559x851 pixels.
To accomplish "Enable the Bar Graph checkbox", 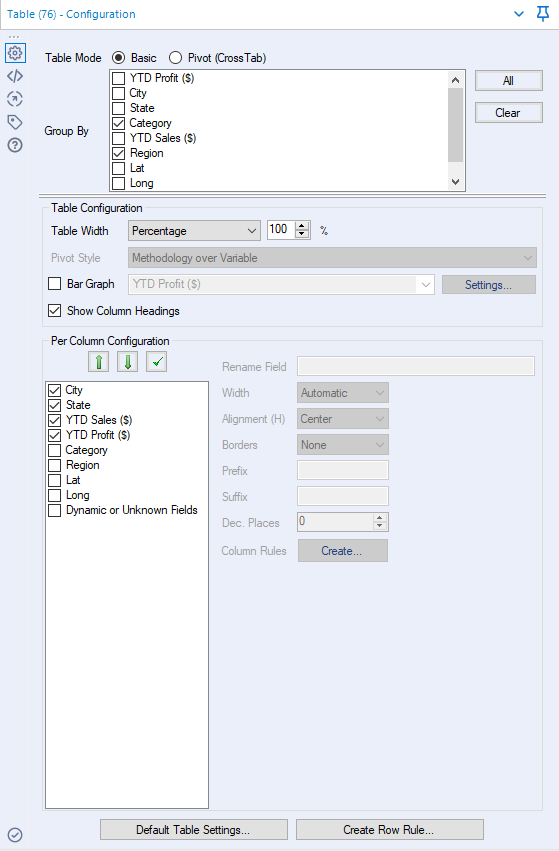I will 55,284.
